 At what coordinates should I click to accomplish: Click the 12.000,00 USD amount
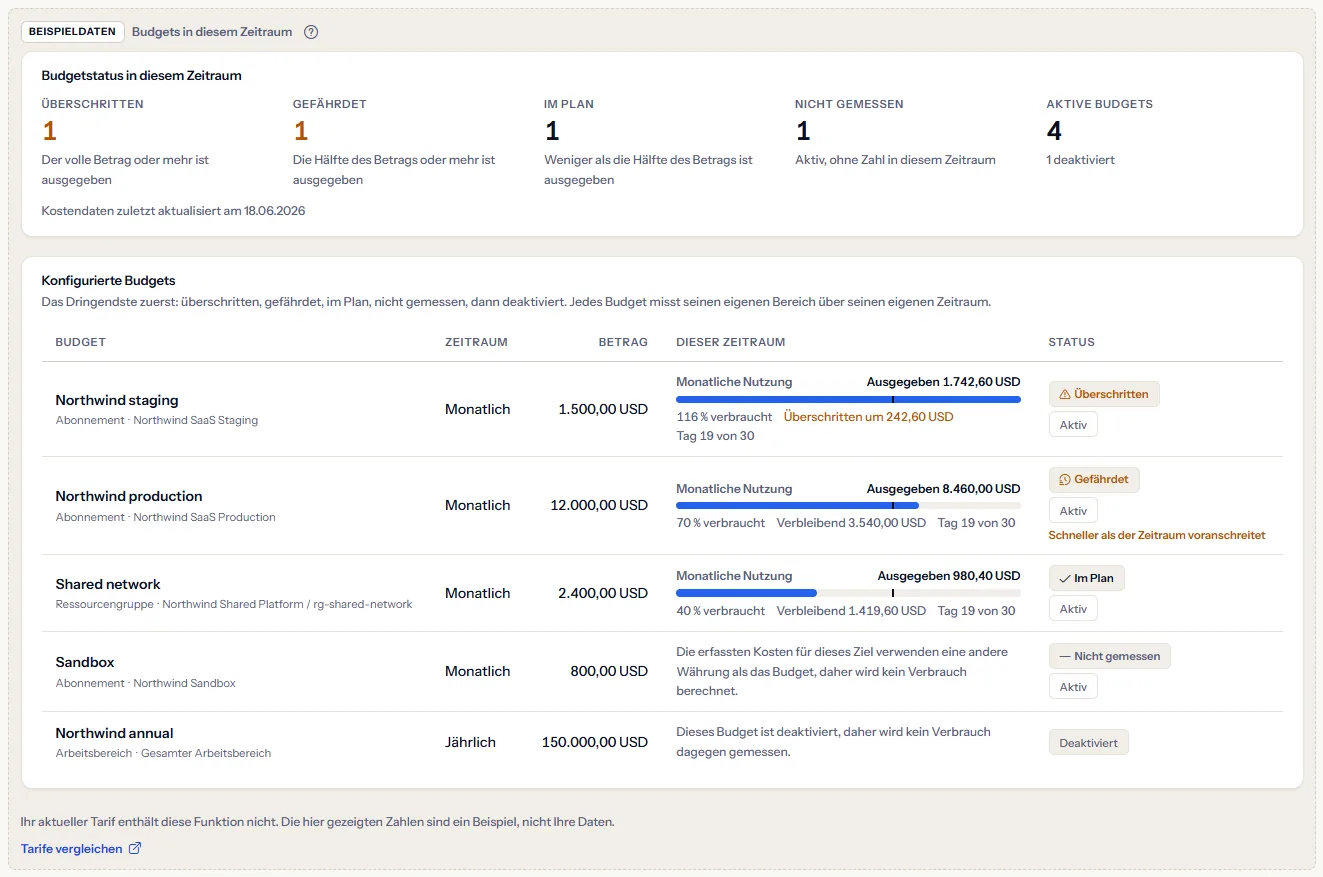pos(599,505)
